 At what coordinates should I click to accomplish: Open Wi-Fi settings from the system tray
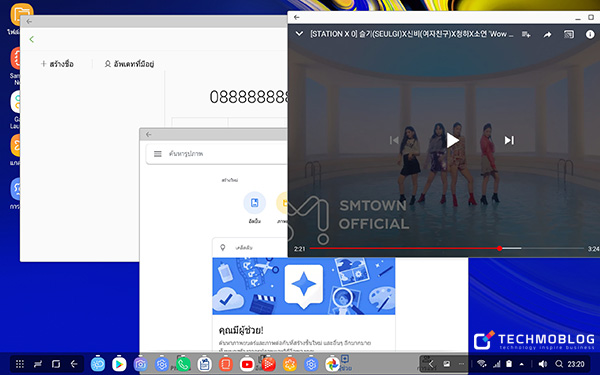(x=482, y=364)
